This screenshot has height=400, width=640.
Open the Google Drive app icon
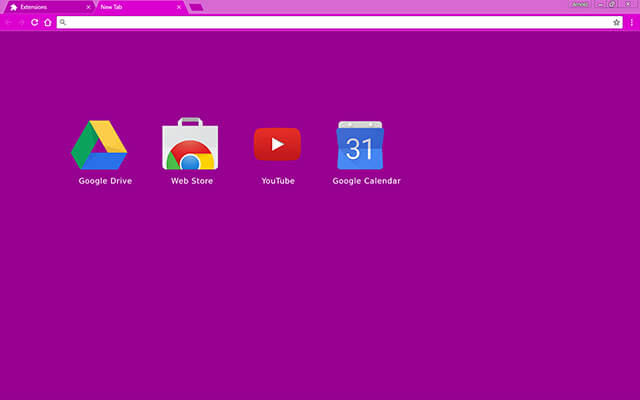[x=99, y=144]
